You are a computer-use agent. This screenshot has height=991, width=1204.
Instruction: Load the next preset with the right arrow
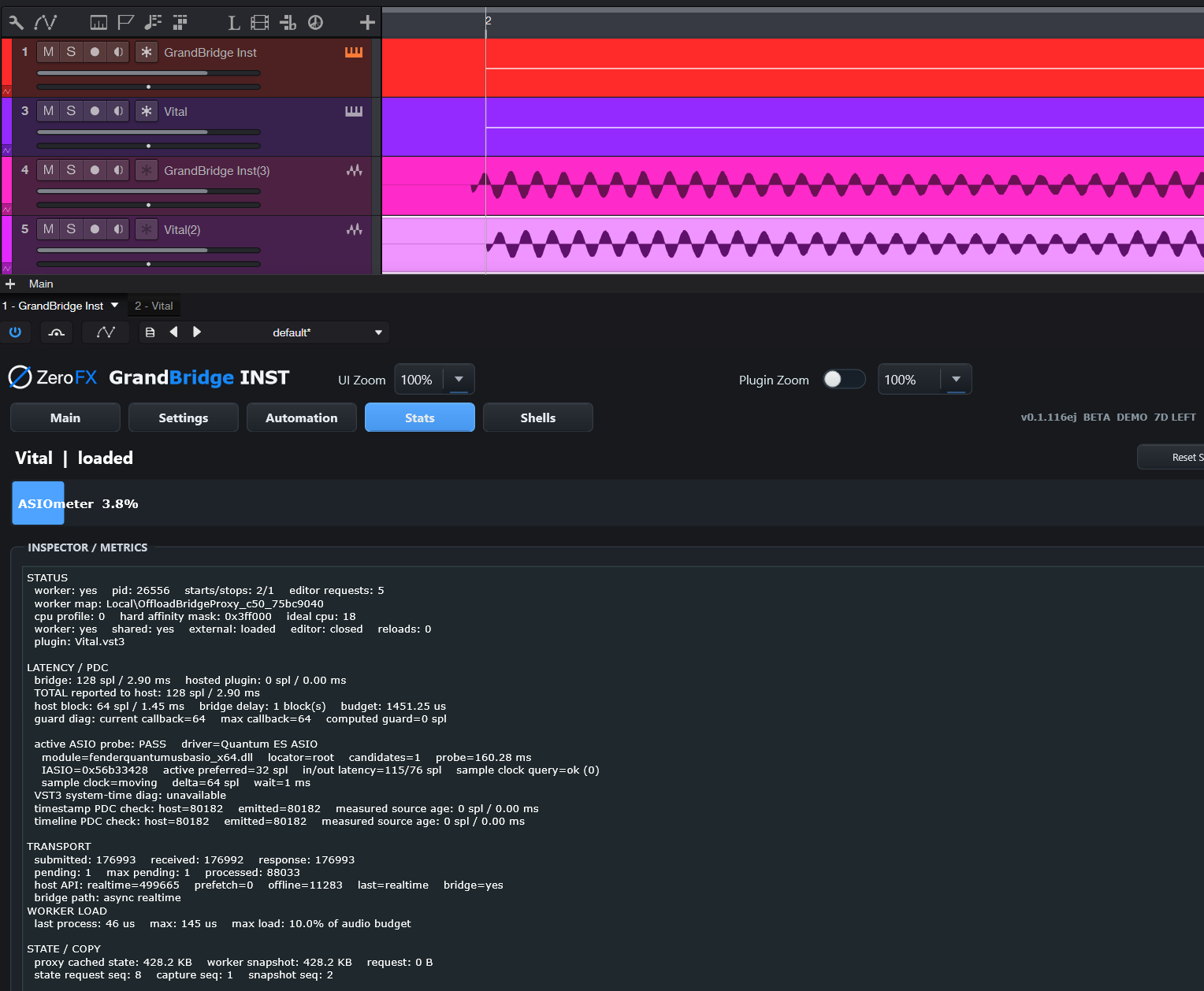(197, 332)
